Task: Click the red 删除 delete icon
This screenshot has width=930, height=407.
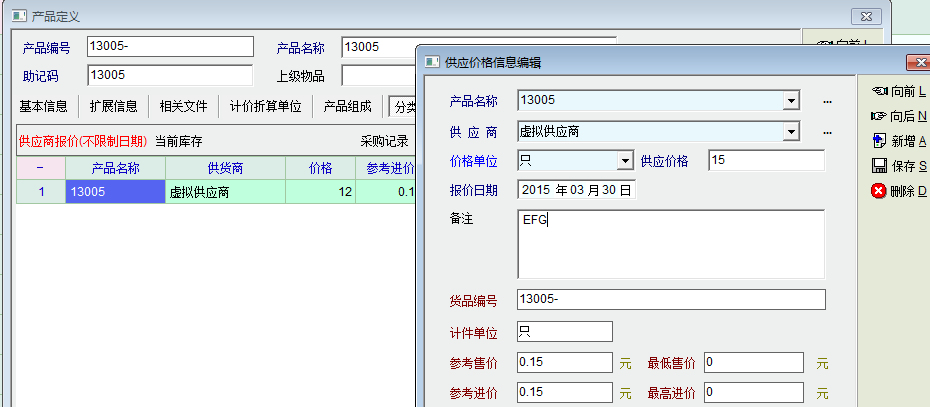Action: (880, 190)
